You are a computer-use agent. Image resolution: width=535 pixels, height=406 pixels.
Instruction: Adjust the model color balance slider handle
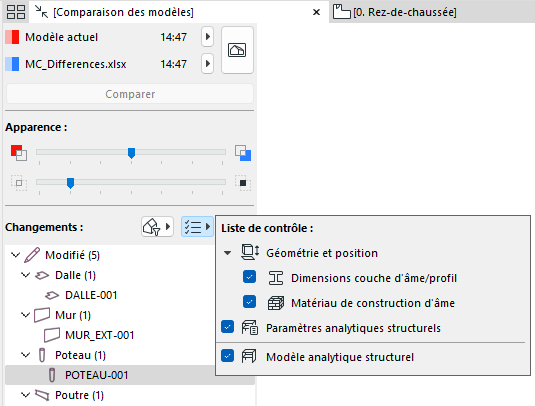click(131, 153)
